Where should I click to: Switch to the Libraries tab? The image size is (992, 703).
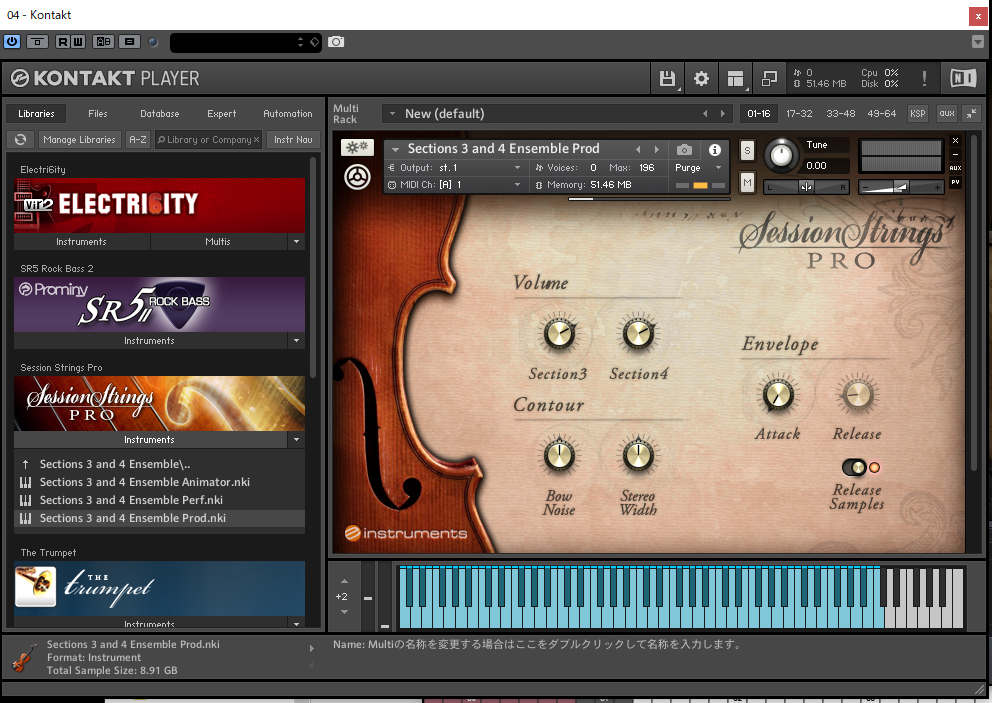[x=36, y=114]
